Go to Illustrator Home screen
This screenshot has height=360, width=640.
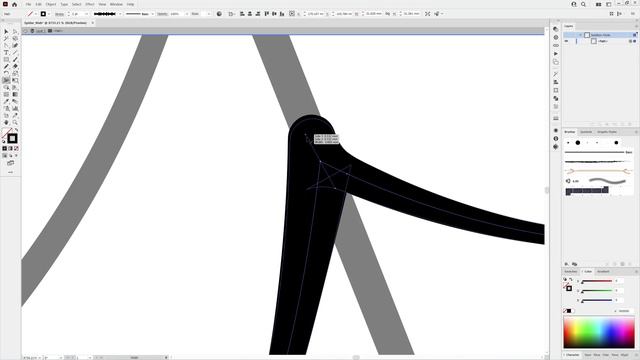pos(14,4)
